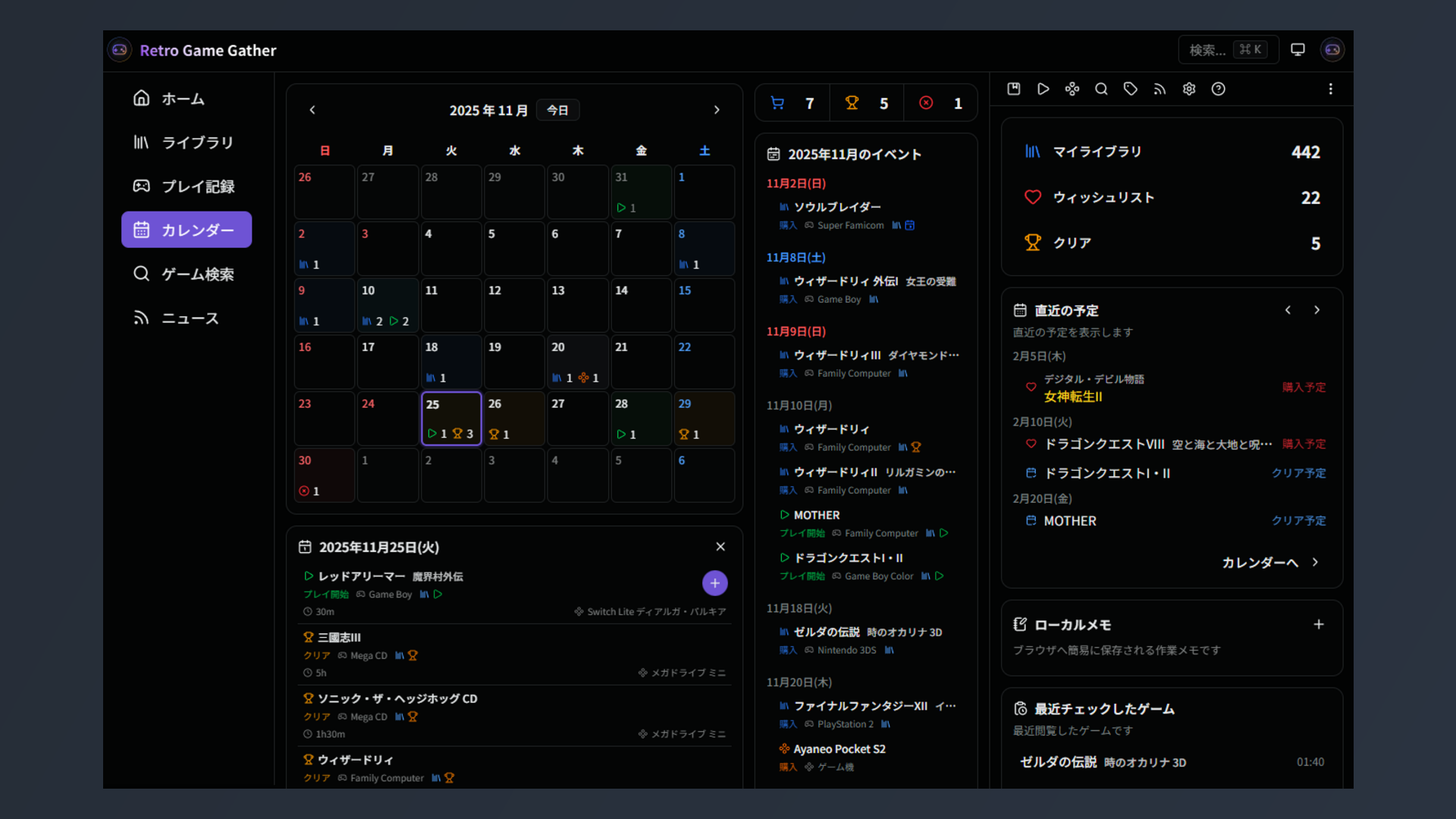Click the help question-mark icon
Image resolution: width=1456 pixels, height=819 pixels.
(1218, 89)
